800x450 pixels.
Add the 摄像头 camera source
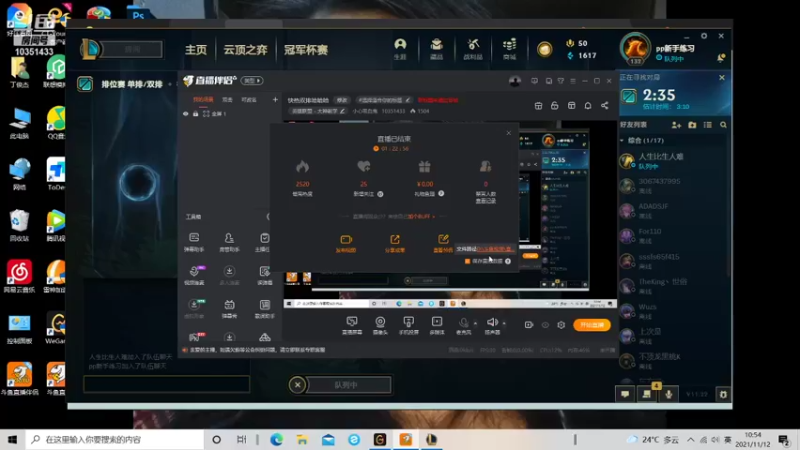click(380, 325)
